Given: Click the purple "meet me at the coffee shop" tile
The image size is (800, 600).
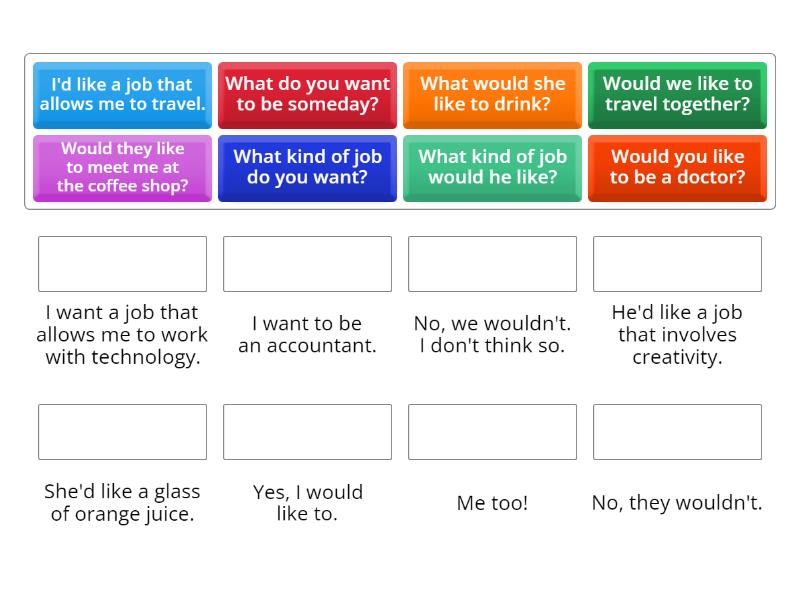Looking at the screenshot, I should [122, 167].
